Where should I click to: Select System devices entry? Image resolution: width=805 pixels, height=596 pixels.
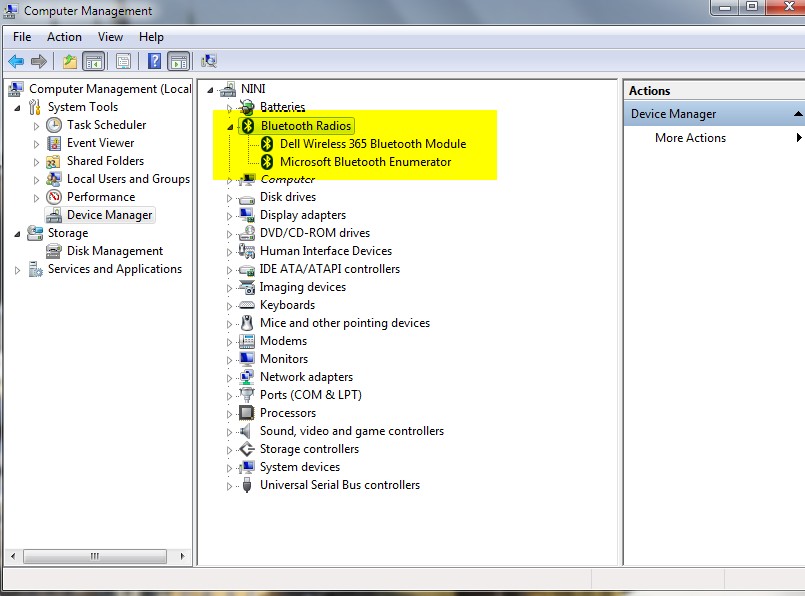tap(300, 467)
